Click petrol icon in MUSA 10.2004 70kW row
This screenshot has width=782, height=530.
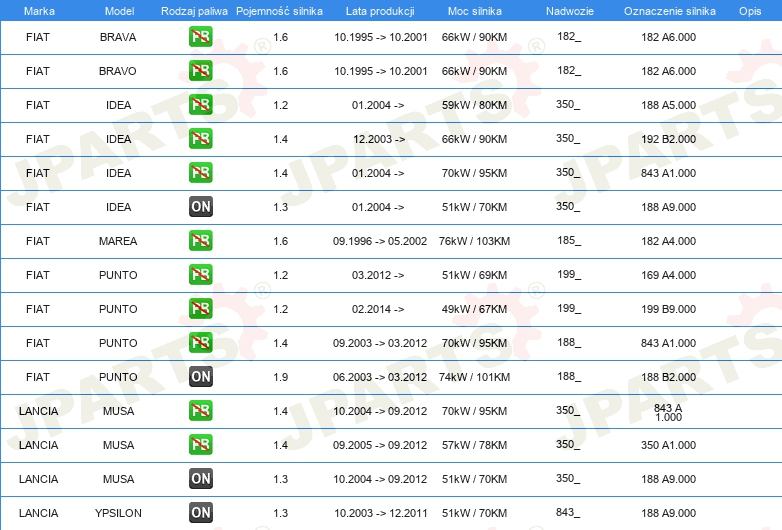(200, 410)
